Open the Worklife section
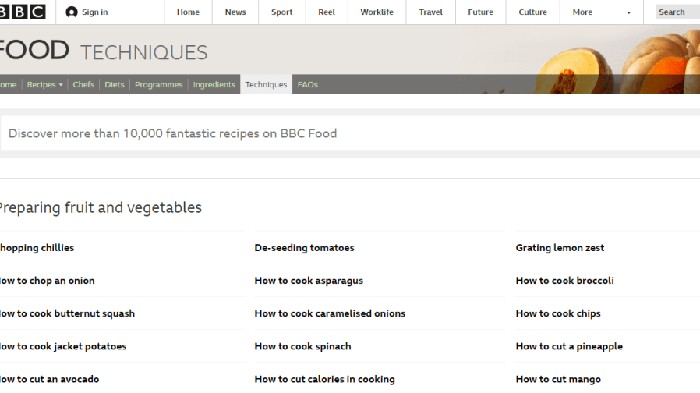 377,12
